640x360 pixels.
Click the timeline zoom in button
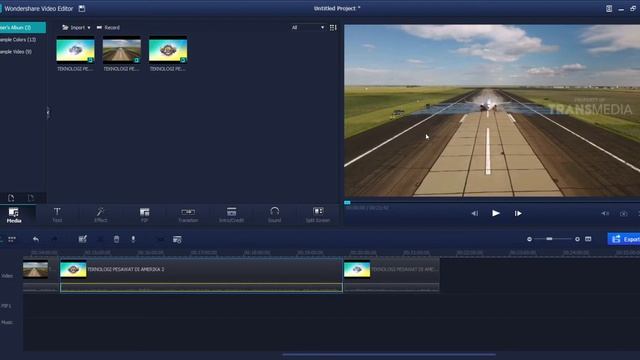click(577, 239)
